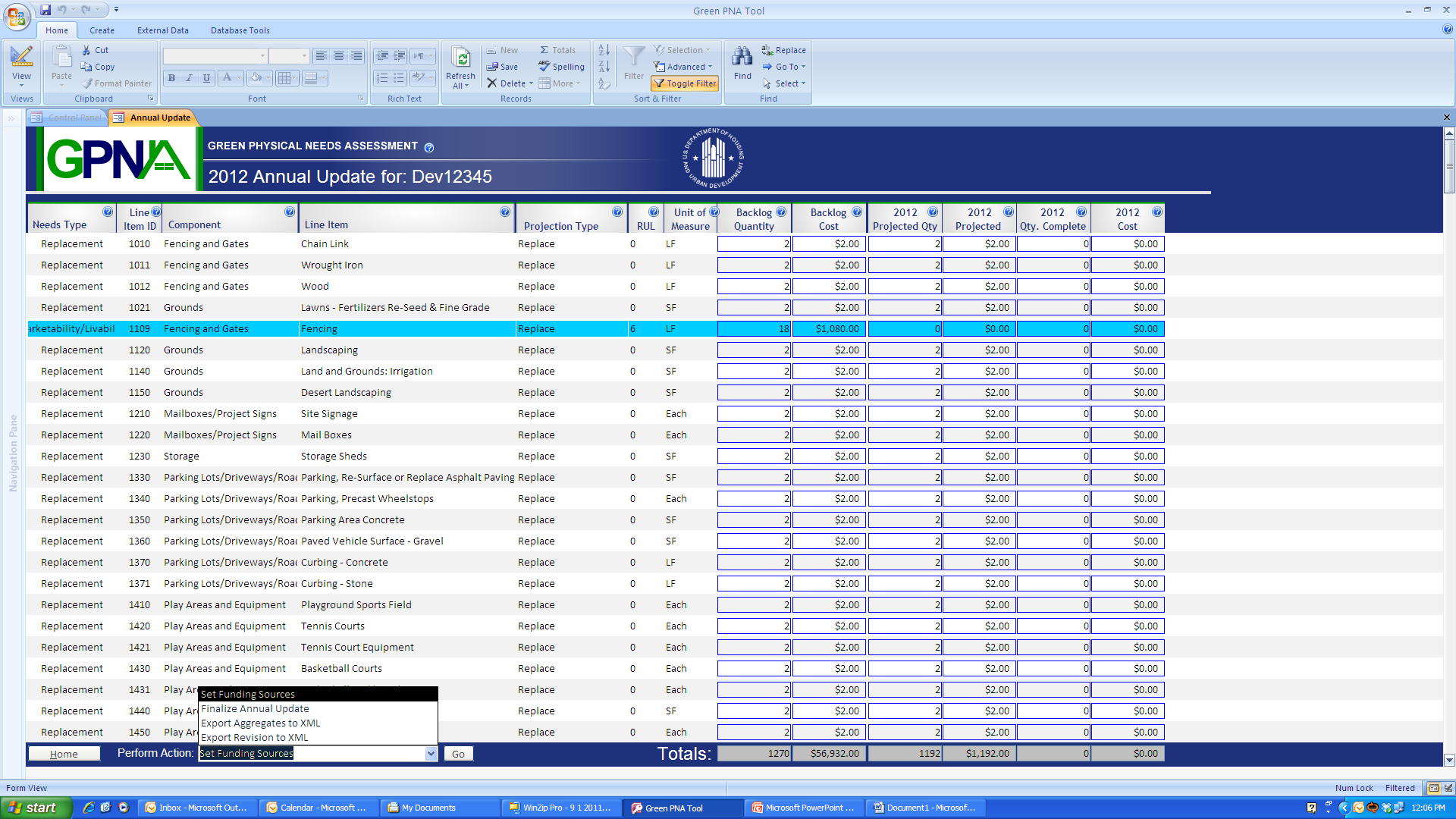The height and width of the screenshot is (819, 1456).
Task: Toggle the Filtered status indicator
Action: [x=1399, y=788]
